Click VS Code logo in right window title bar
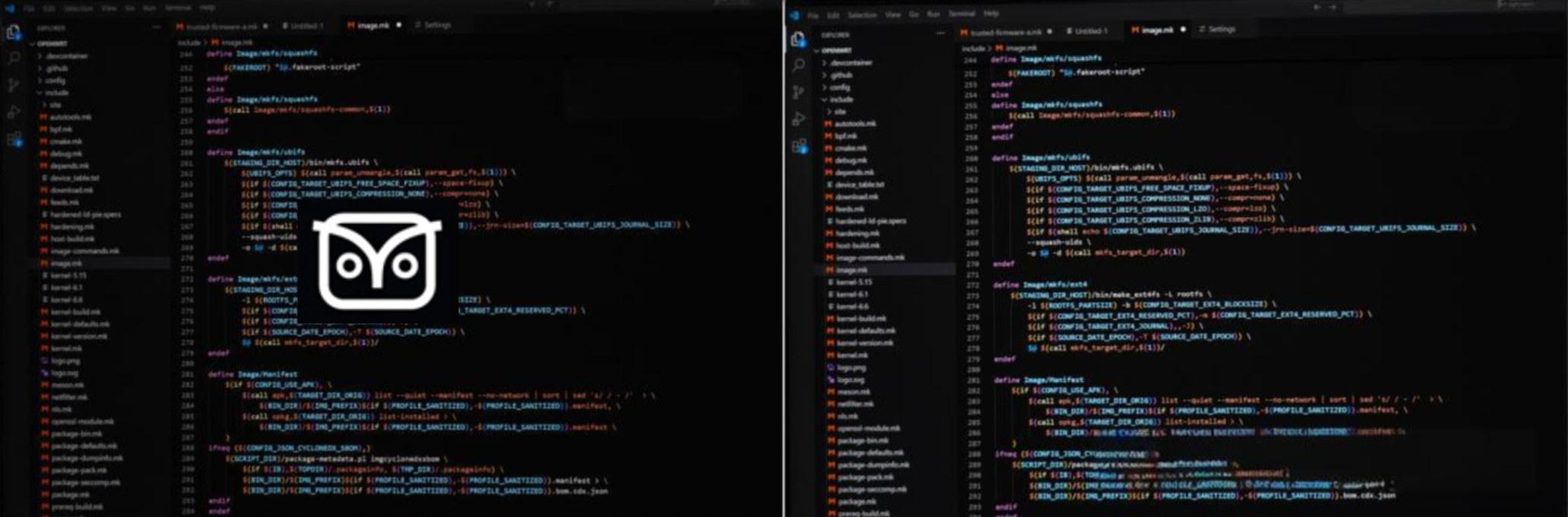 click(x=794, y=14)
